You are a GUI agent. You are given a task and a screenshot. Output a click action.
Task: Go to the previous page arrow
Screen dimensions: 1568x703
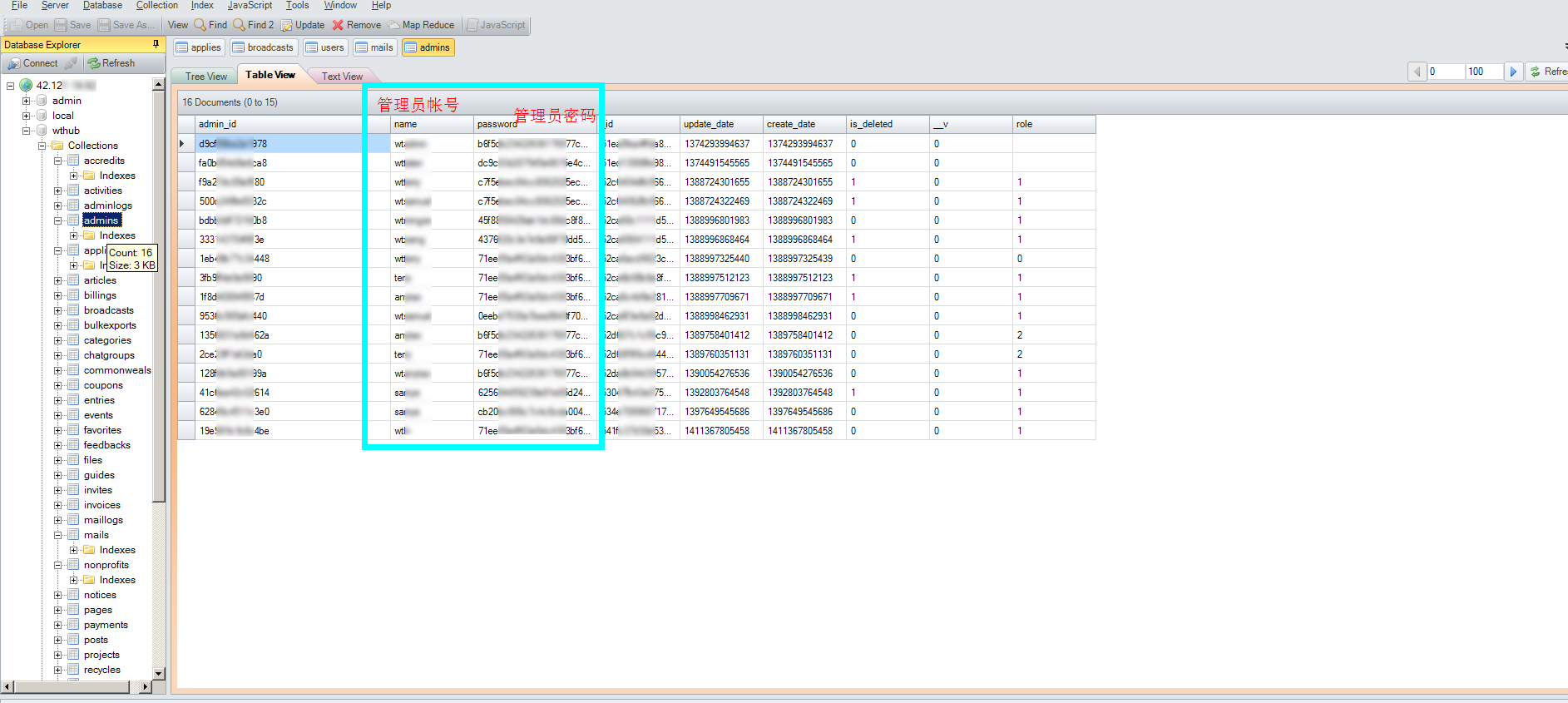tap(1417, 72)
